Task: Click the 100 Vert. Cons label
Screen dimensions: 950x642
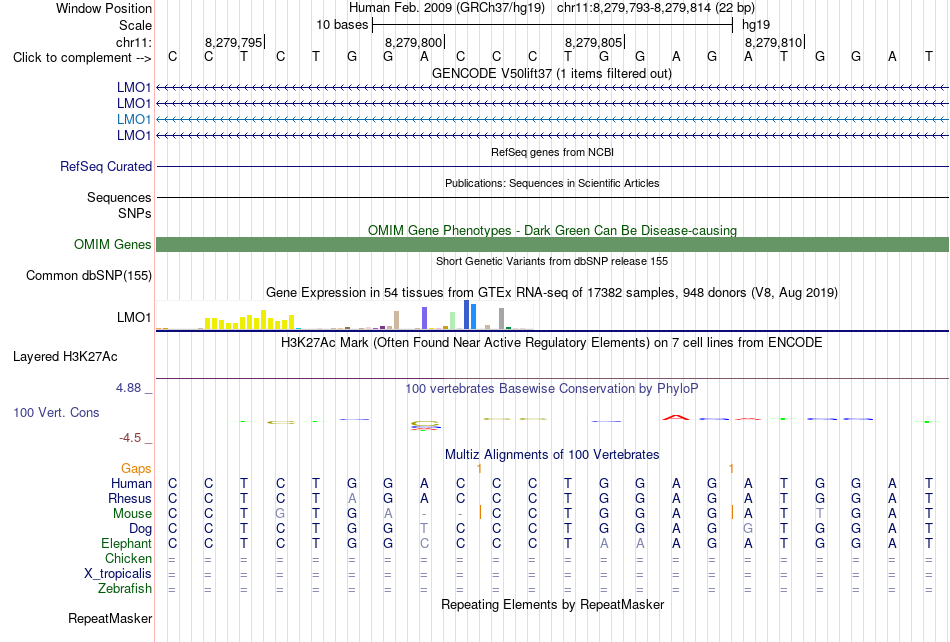Action: [x=56, y=412]
